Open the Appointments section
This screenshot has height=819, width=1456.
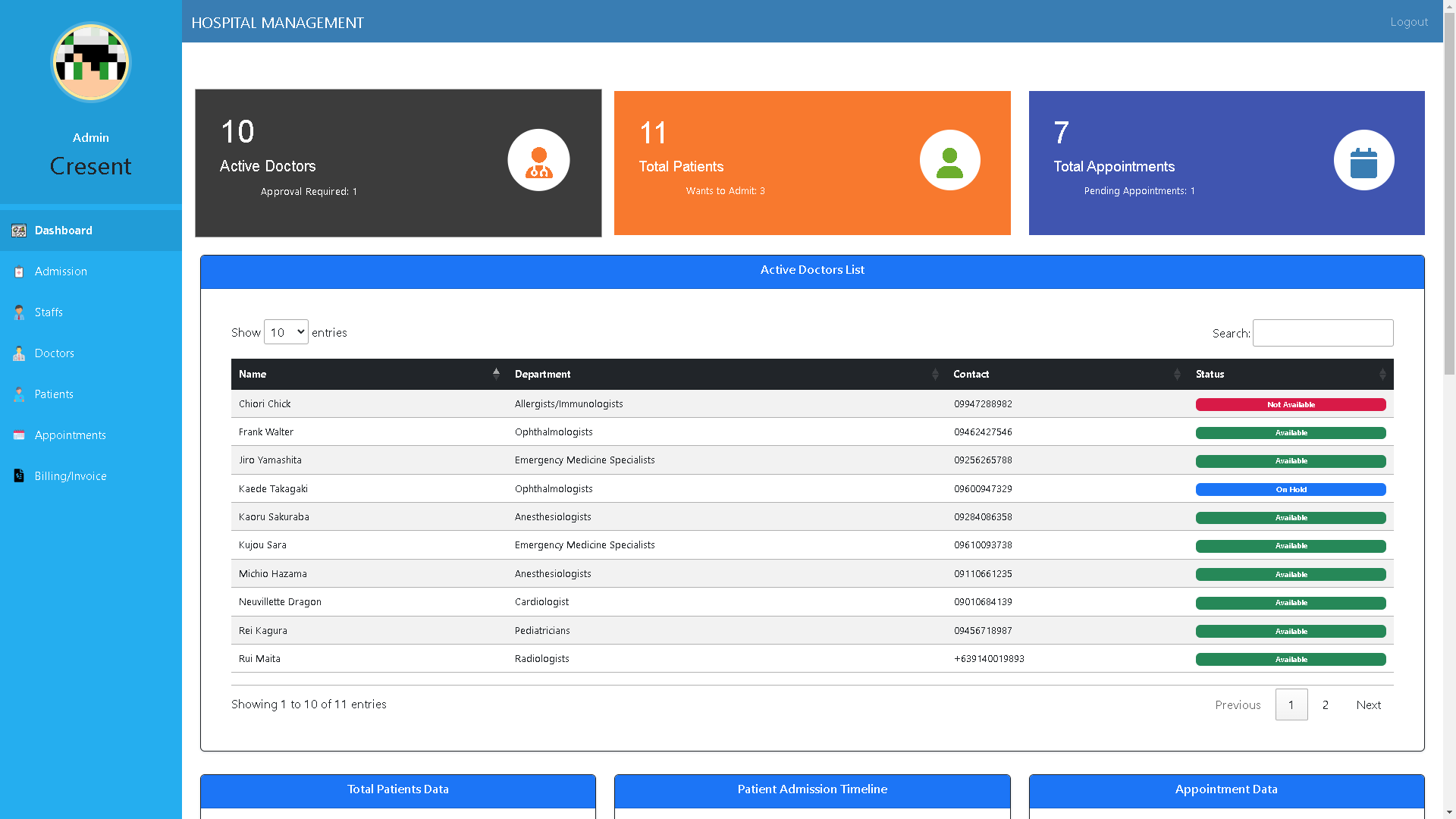tap(91, 435)
